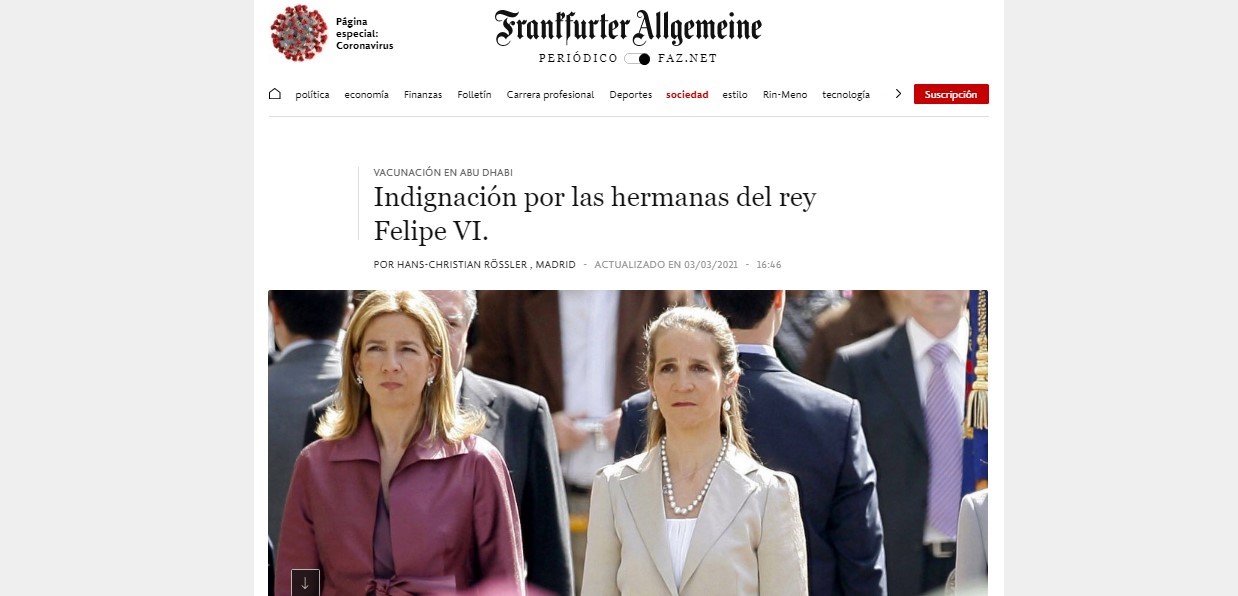This screenshot has height=596, width=1238.
Task: Open the Rin-Meno section
Action: tap(785, 95)
